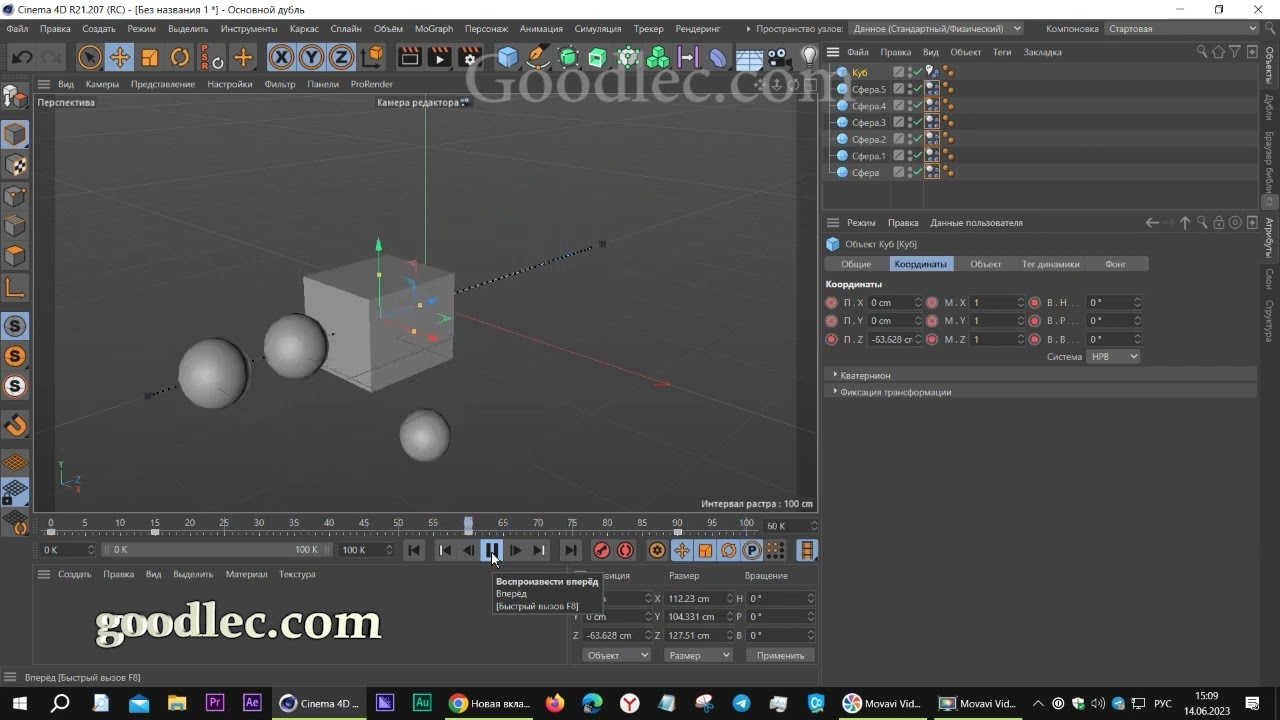Open the Создать menu in Material Manager
The height and width of the screenshot is (720, 1280).
click(74, 574)
